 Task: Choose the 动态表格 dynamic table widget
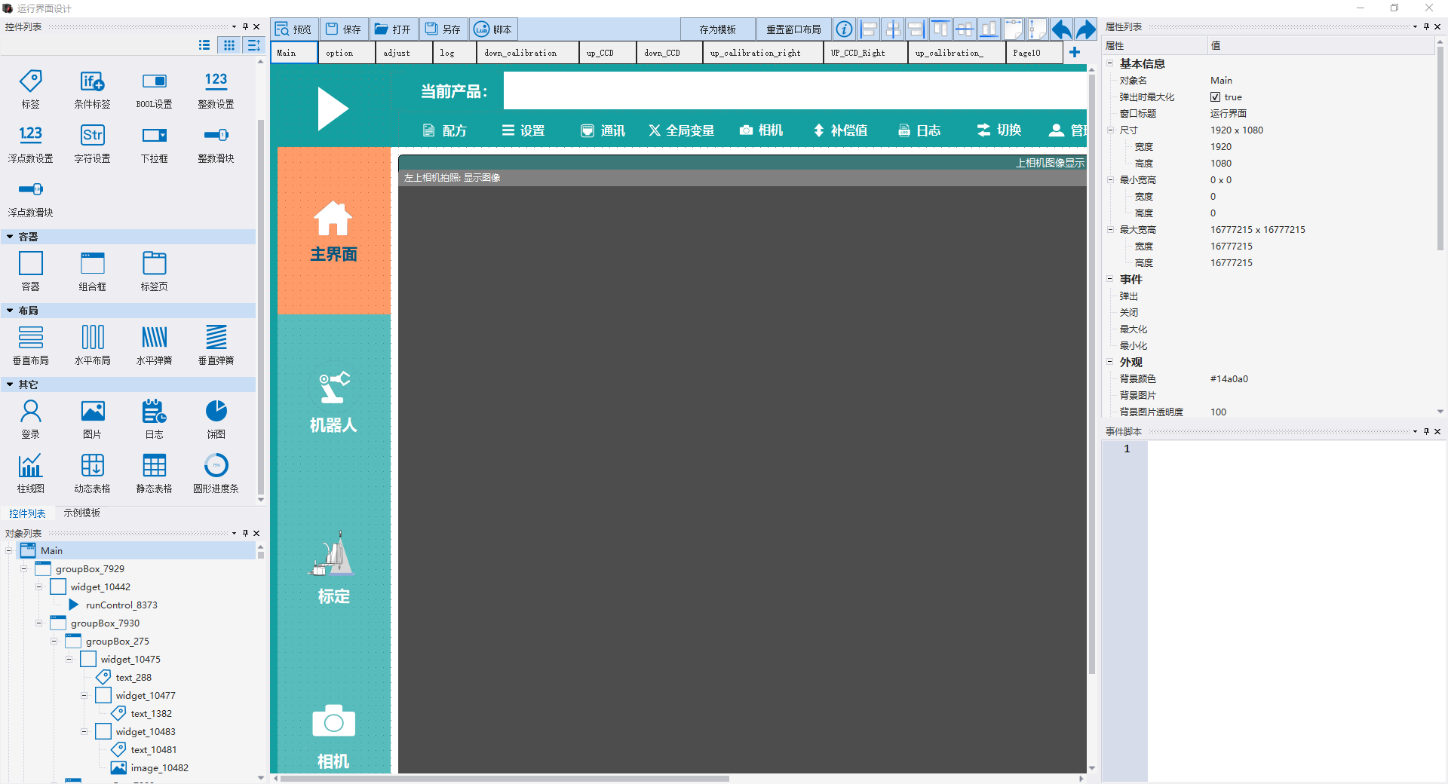click(93, 472)
